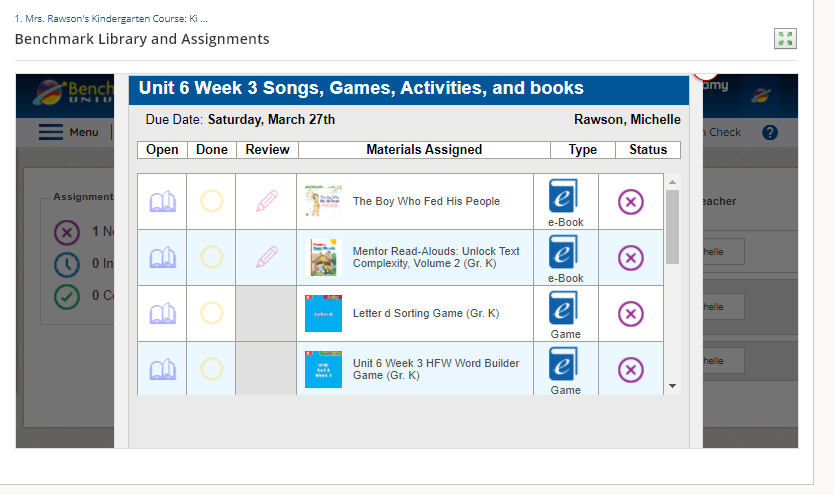The image size is (834, 495).
Task: Click review pencil for The Boy Who Fed His People
Action: [266, 202]
